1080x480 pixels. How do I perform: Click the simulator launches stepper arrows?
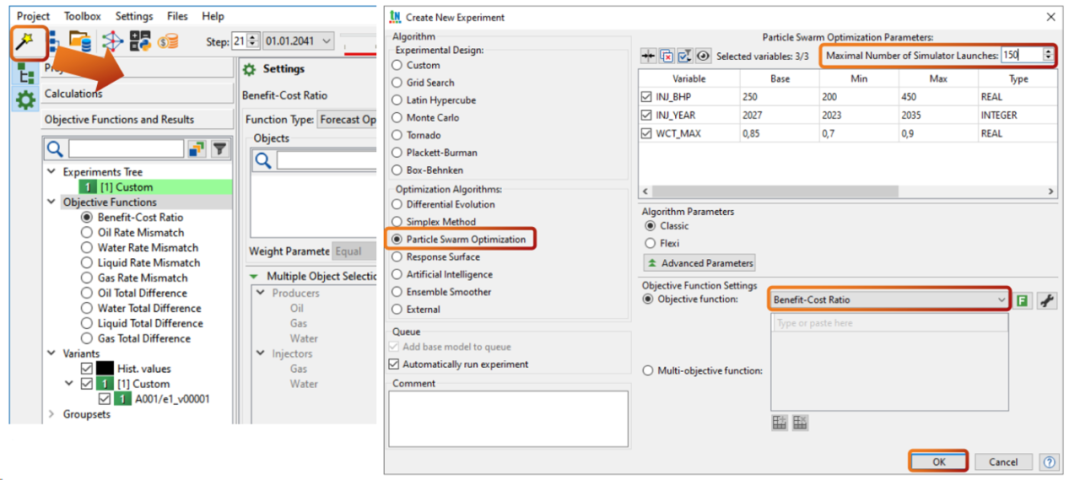tap(1048, 55)
